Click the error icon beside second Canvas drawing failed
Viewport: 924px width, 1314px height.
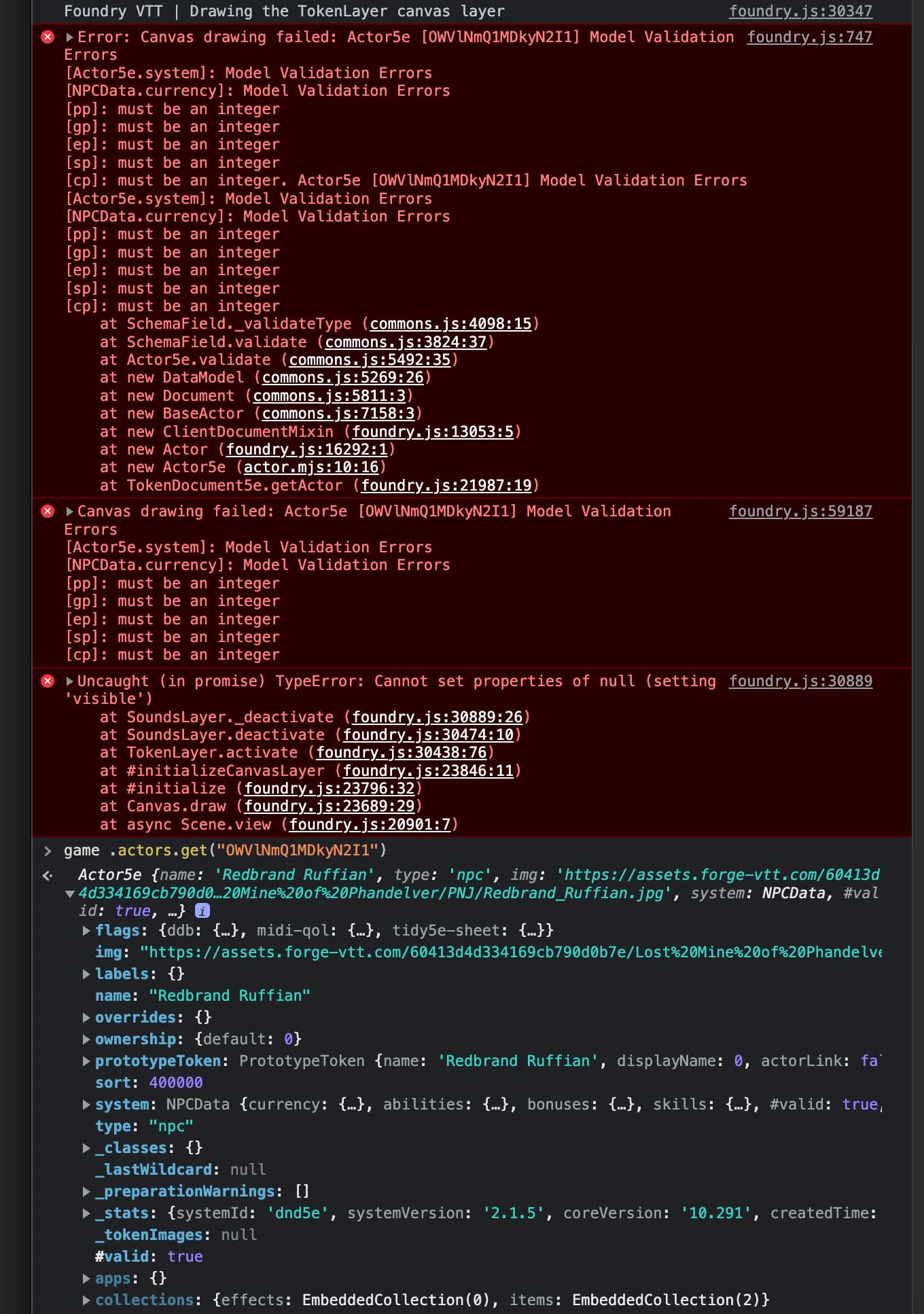point(48,511)
